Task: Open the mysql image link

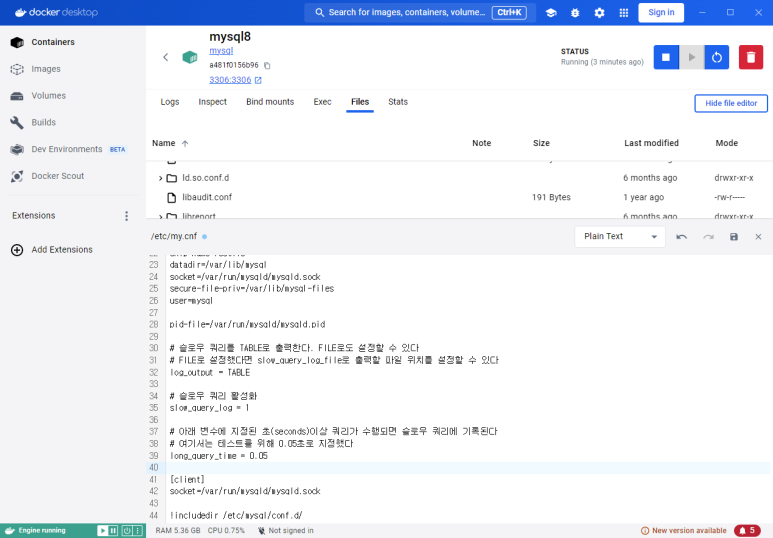Action: tap(221, 50)
